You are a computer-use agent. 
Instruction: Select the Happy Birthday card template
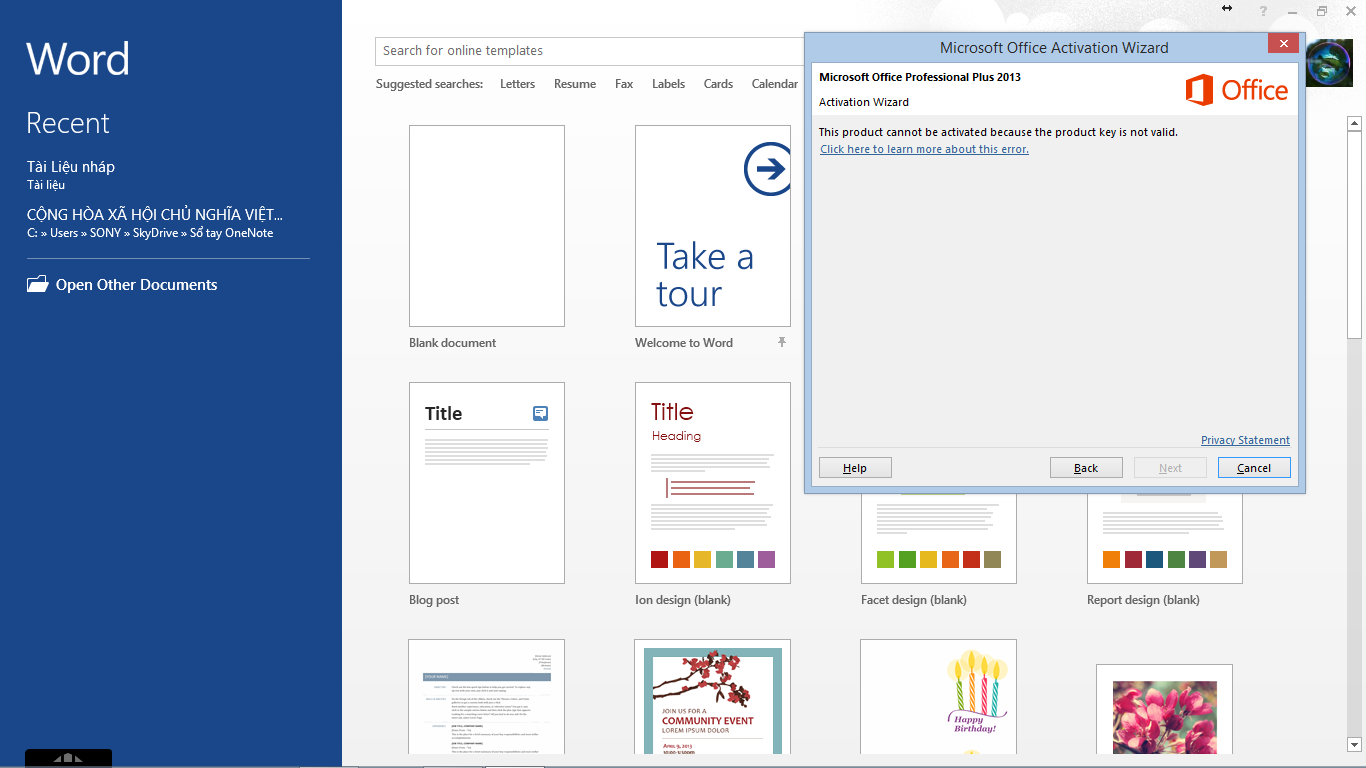pyautogui.click(x=939, y=697)
